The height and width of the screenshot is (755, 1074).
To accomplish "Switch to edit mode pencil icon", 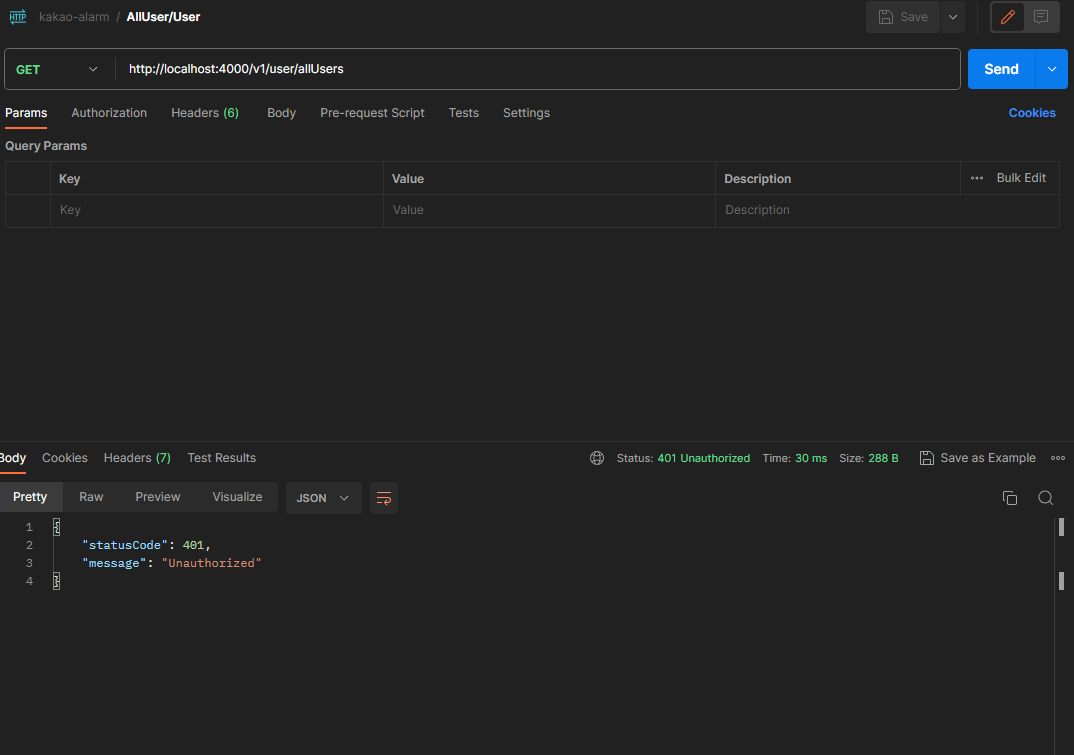I will (x=1008, y=17).
